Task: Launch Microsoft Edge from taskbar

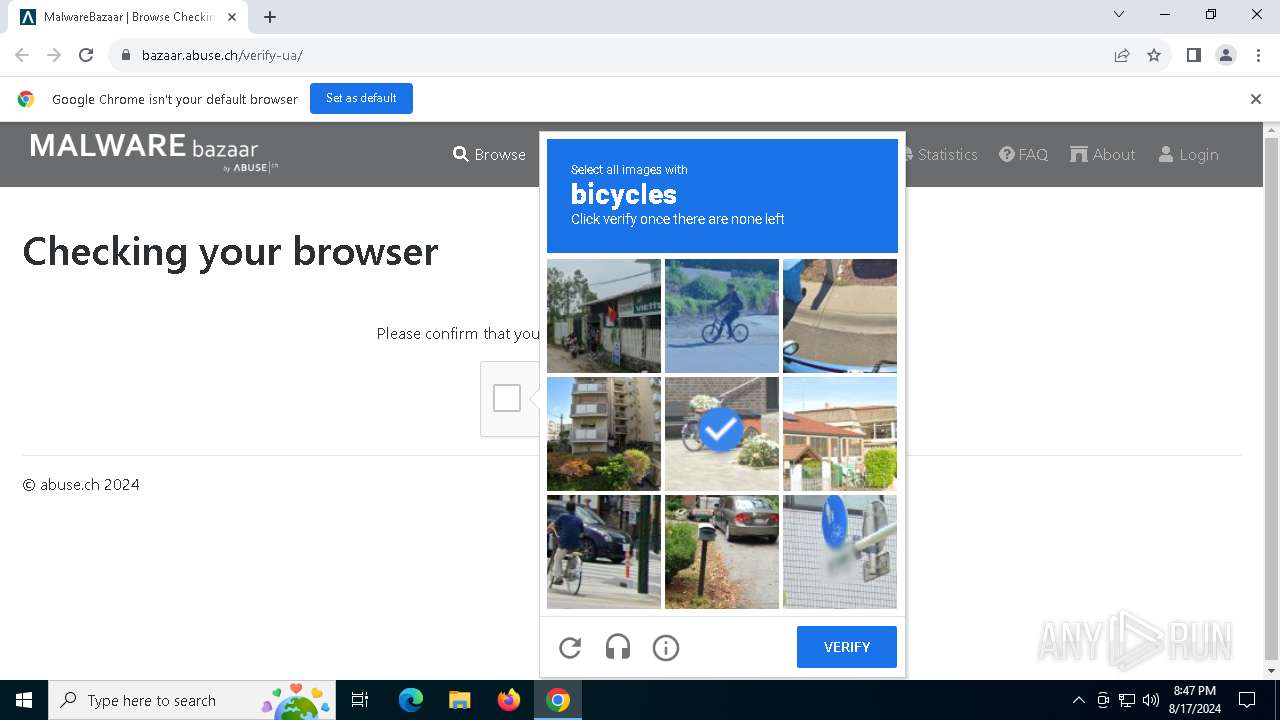Action: pos(410,700)
